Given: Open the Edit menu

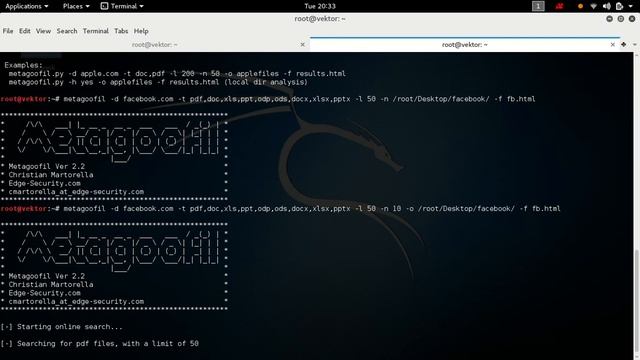Looking at the screenshot, I should (x=24, y=31).
